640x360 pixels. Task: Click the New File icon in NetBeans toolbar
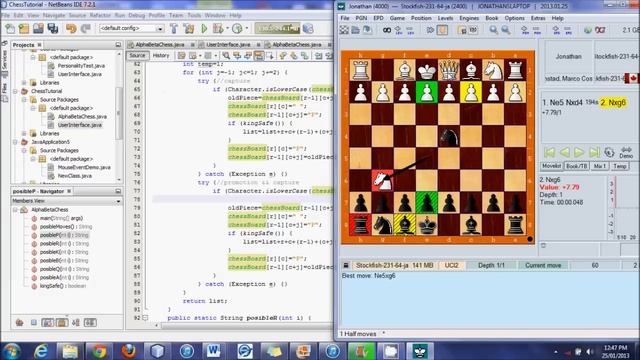point(10,29)
